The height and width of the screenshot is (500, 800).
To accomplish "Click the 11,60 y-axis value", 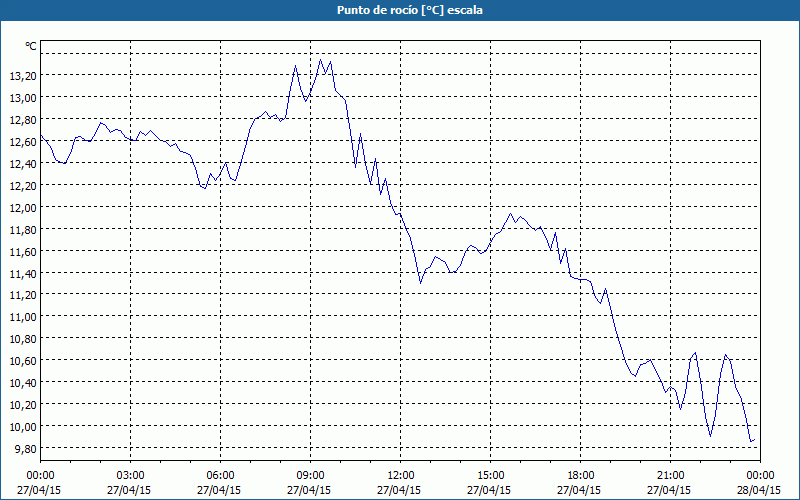I will pos(22,252).
